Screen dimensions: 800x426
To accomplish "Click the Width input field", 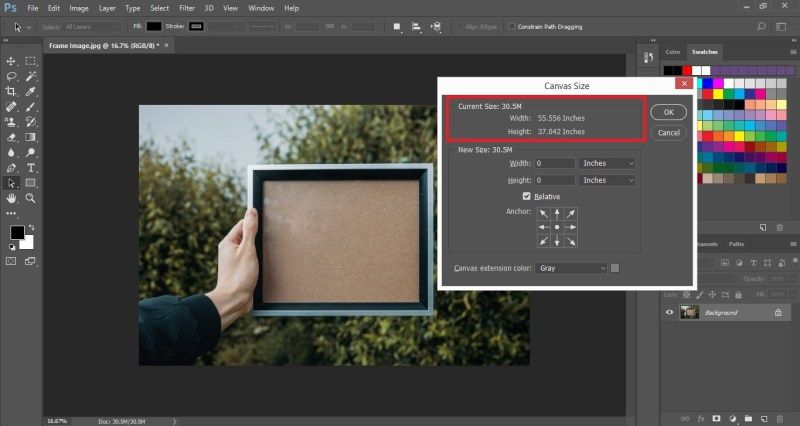I will click(555, 162).
